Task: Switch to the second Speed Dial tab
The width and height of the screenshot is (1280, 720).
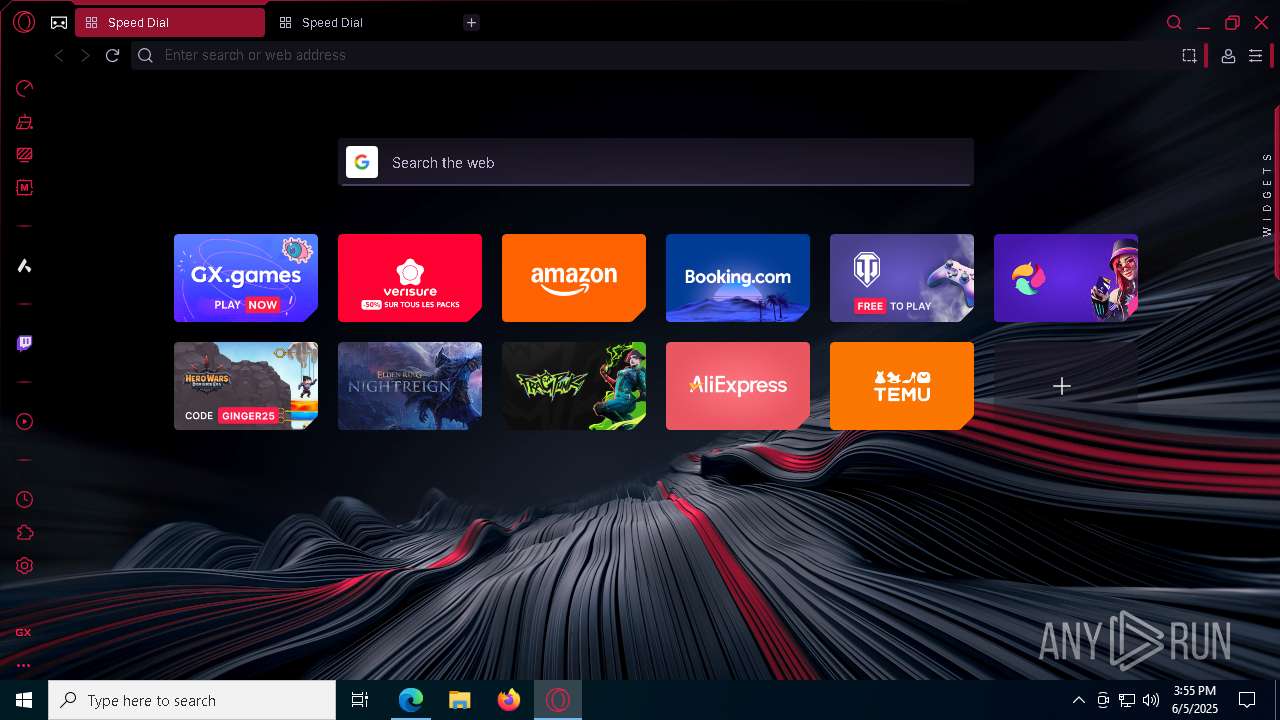Action: click(363, 22)
